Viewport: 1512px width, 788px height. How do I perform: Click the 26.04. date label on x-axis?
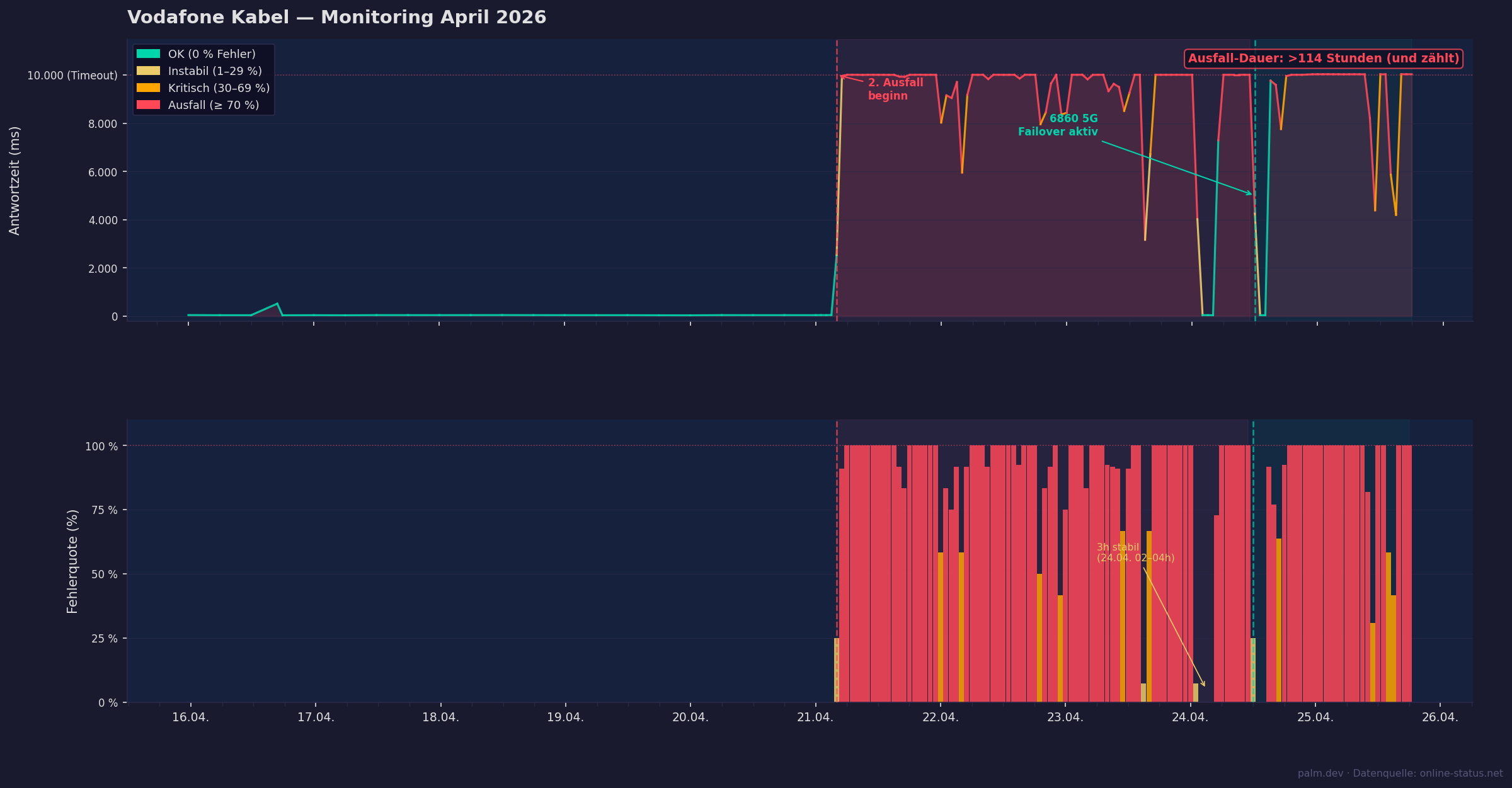click(x=1440, y=717)
